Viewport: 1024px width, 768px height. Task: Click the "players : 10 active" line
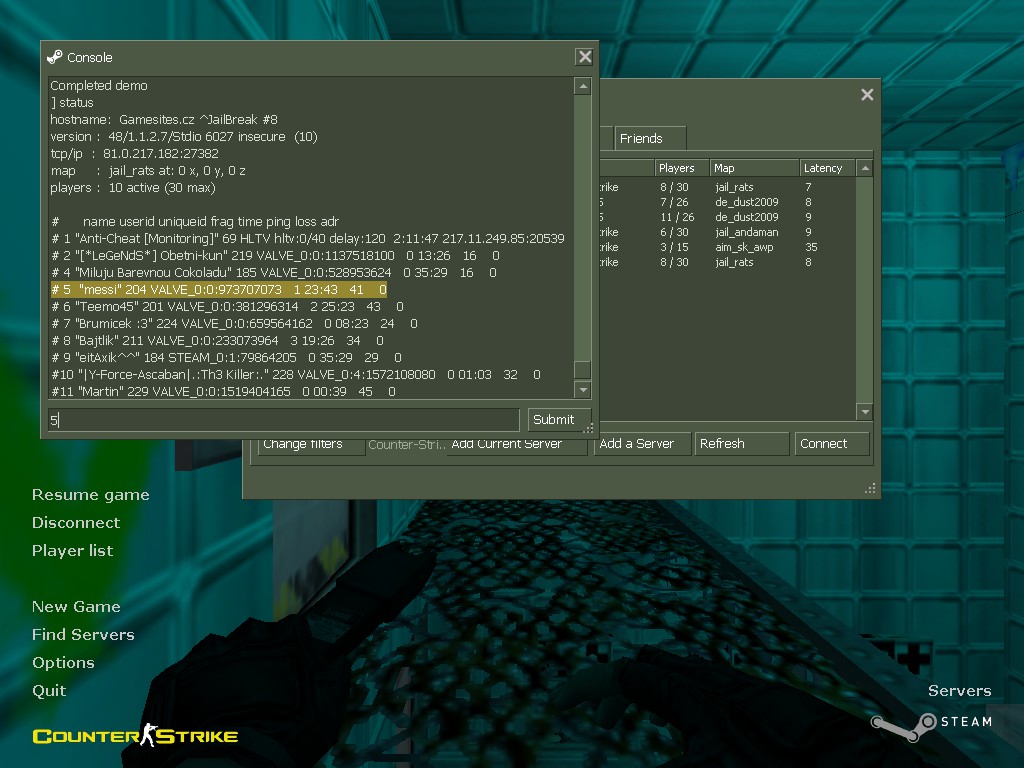tap(133, 187)
